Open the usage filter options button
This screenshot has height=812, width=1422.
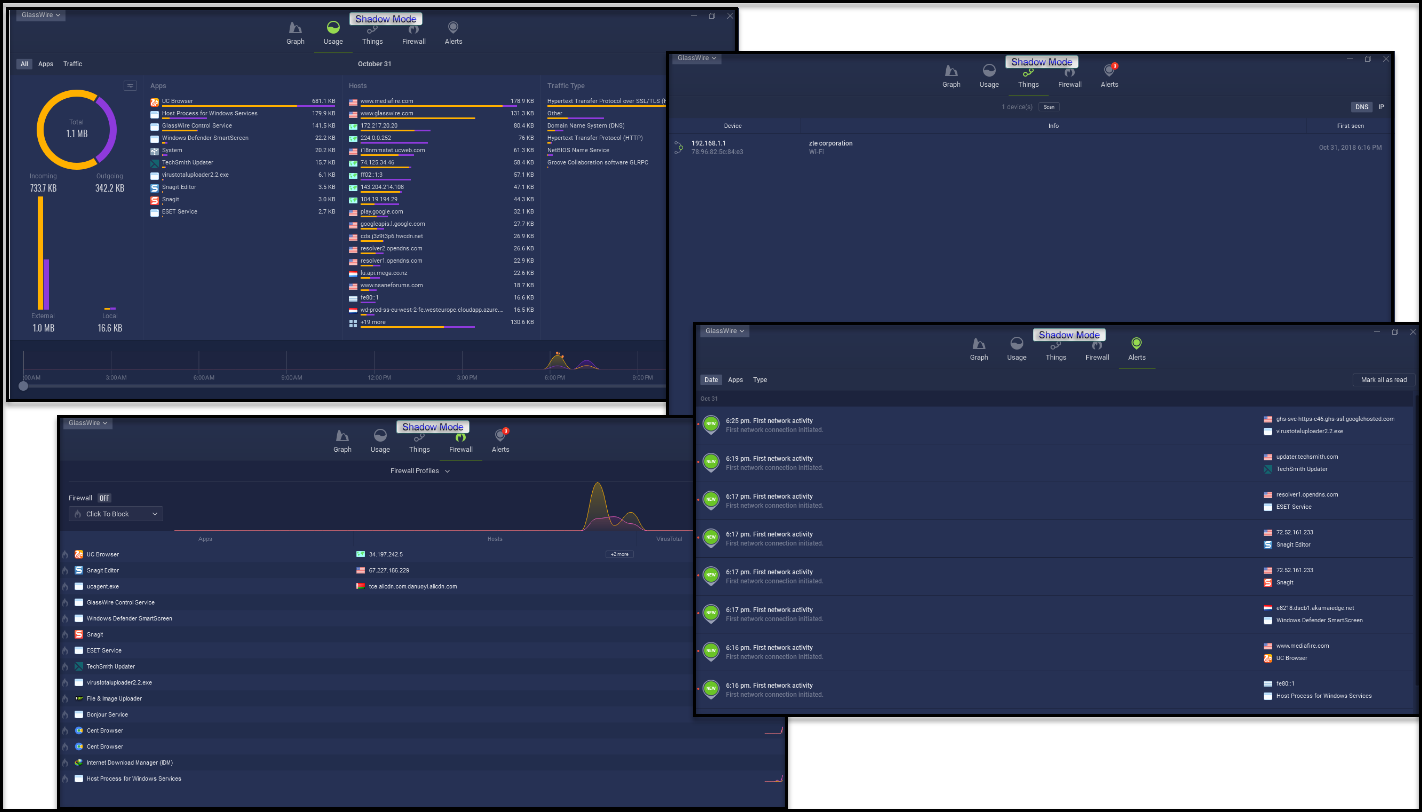[x=130, y=86]
